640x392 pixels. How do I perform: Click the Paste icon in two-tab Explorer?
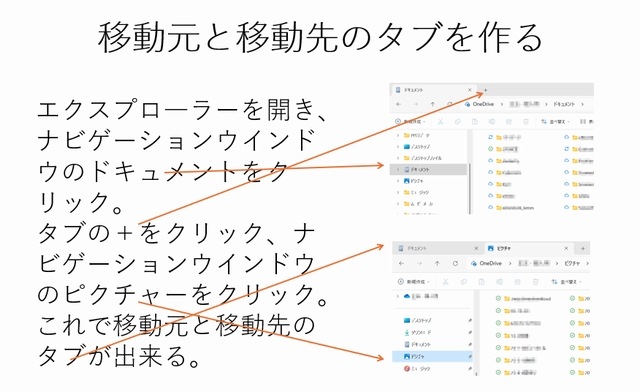(x=481, y=282)
